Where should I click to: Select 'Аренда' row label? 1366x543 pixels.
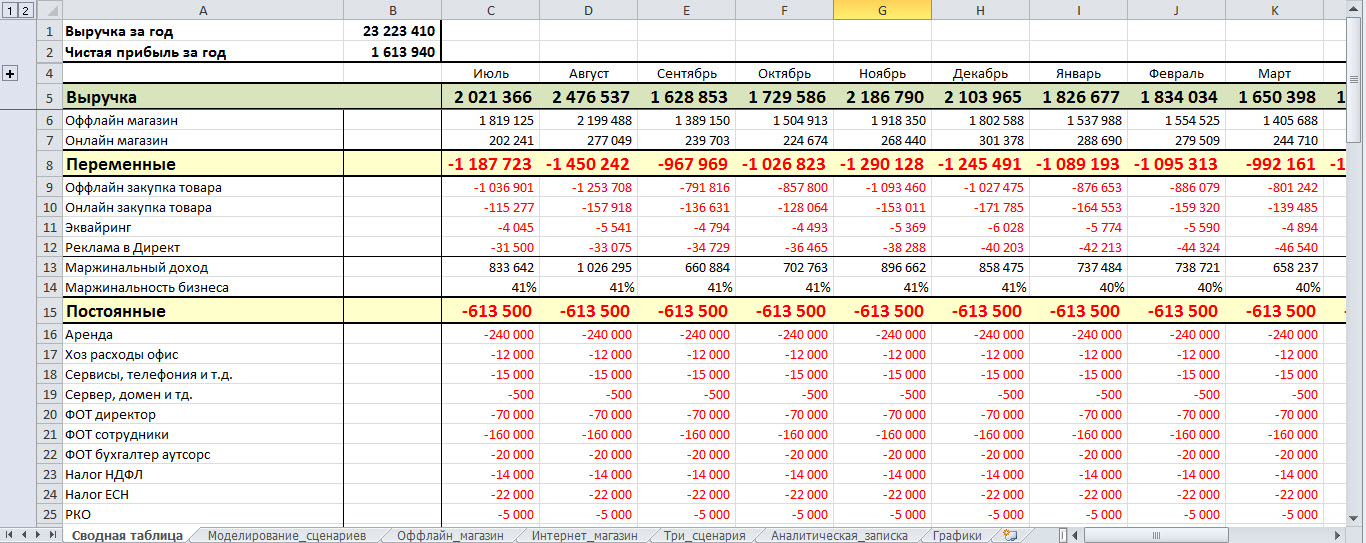(203, 334)
